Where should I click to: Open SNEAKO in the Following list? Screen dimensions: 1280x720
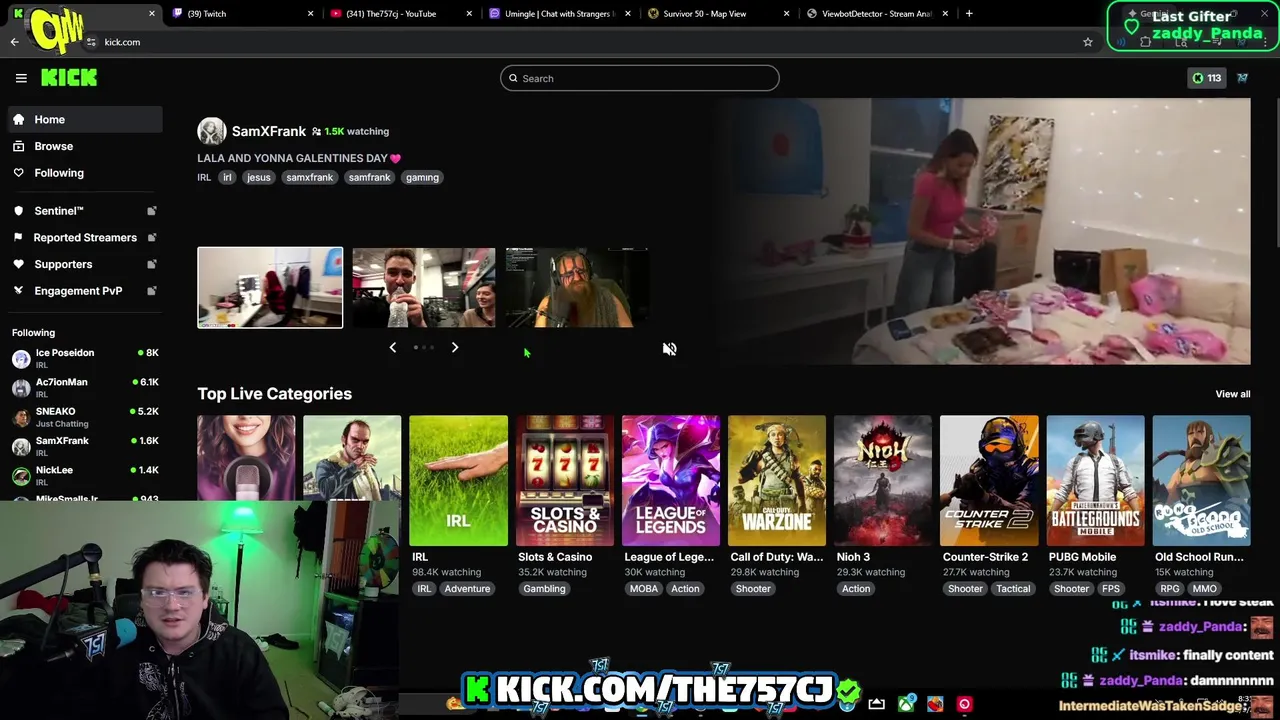click(x=84, y=416)
